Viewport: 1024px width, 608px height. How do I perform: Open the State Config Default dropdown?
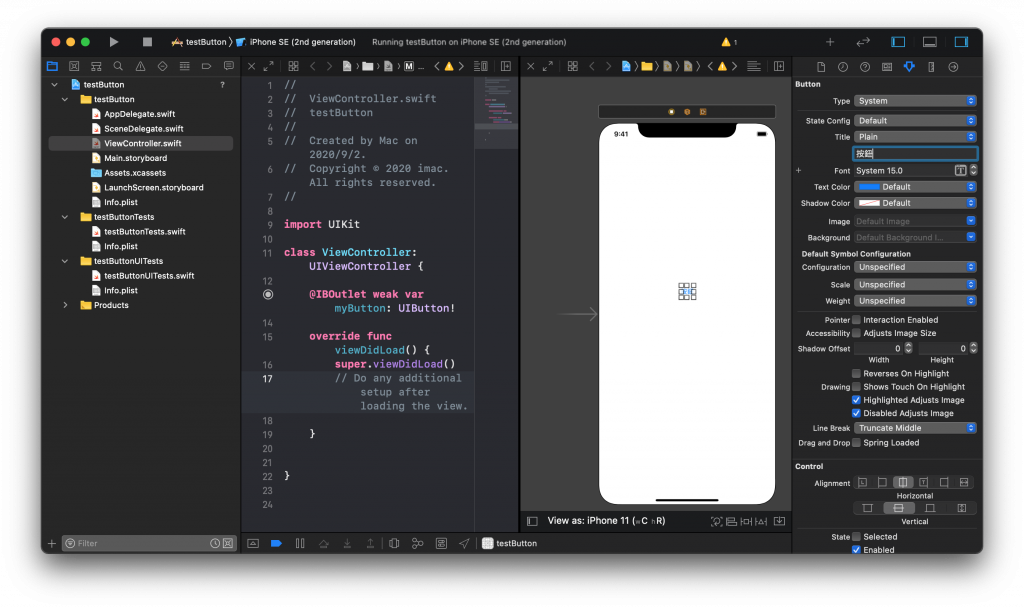point(916,121)
